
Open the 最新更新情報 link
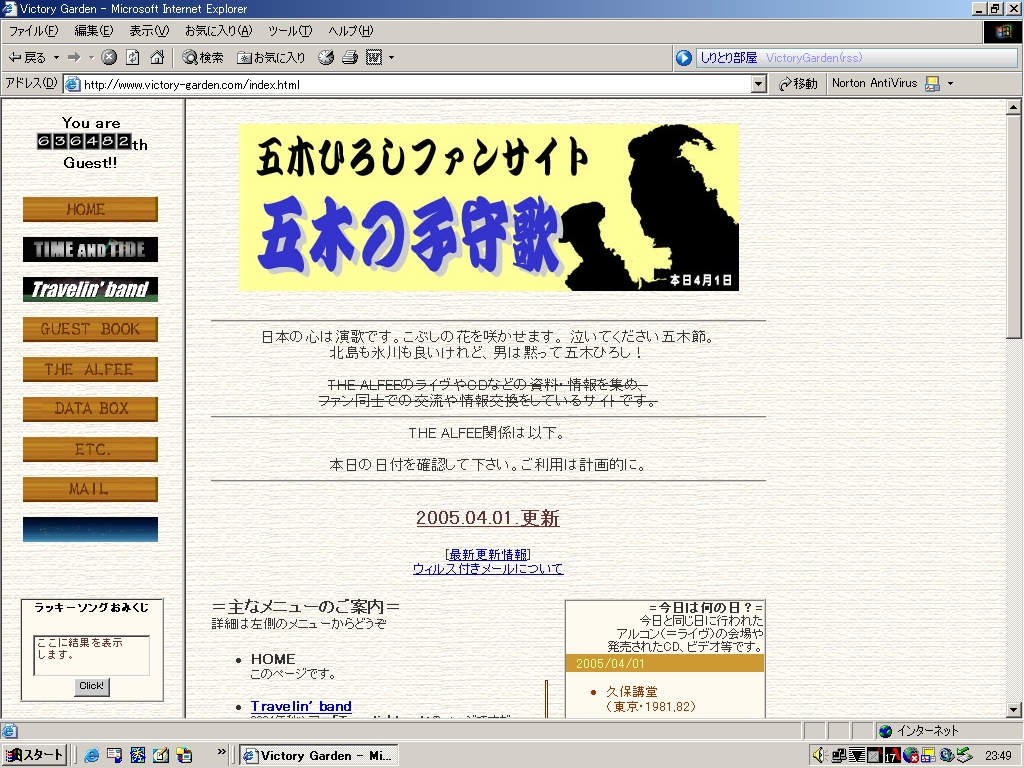(x=488, y=554)
